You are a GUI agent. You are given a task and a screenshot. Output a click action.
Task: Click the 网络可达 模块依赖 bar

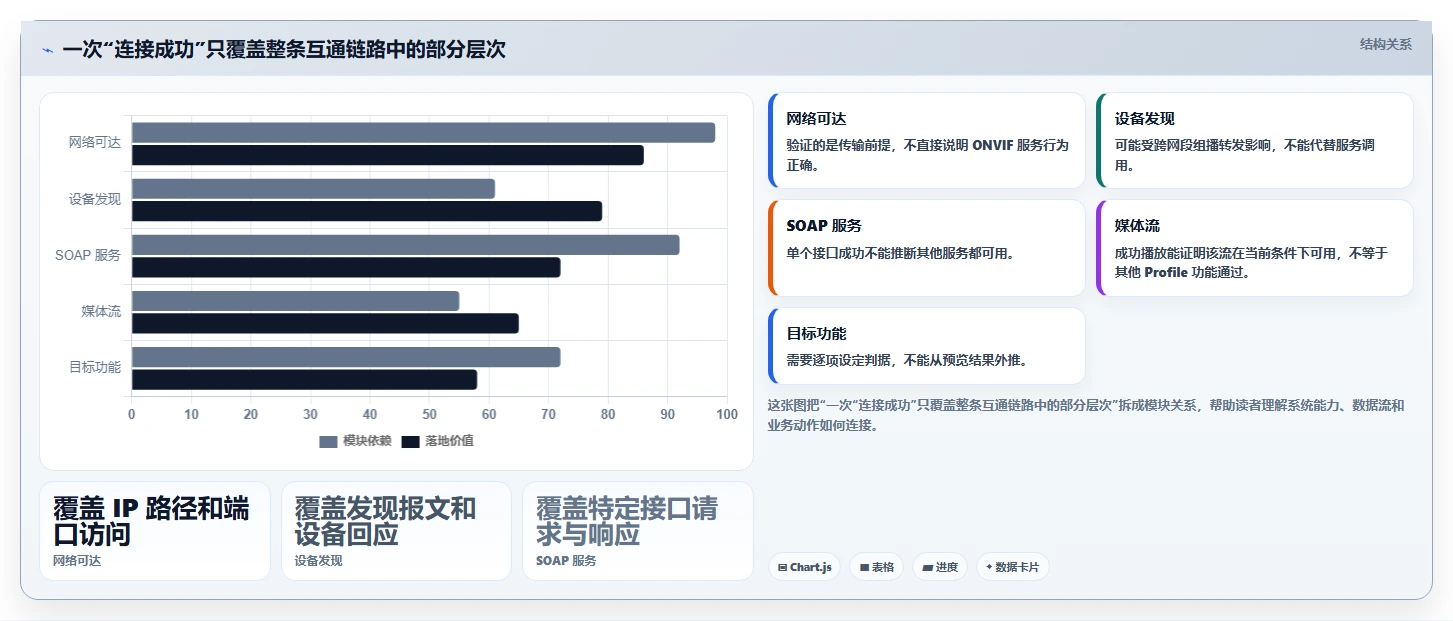click(423, 133)
